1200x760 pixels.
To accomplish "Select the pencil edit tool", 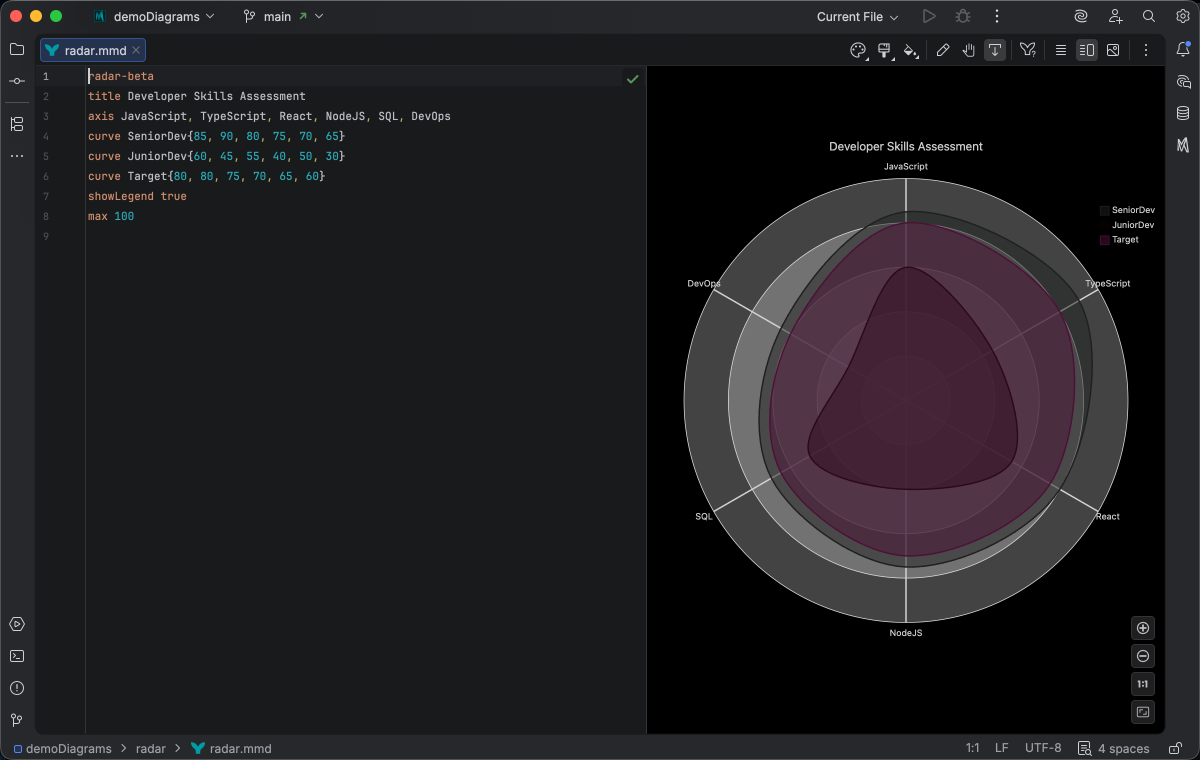I will click(x=942, y=50).
